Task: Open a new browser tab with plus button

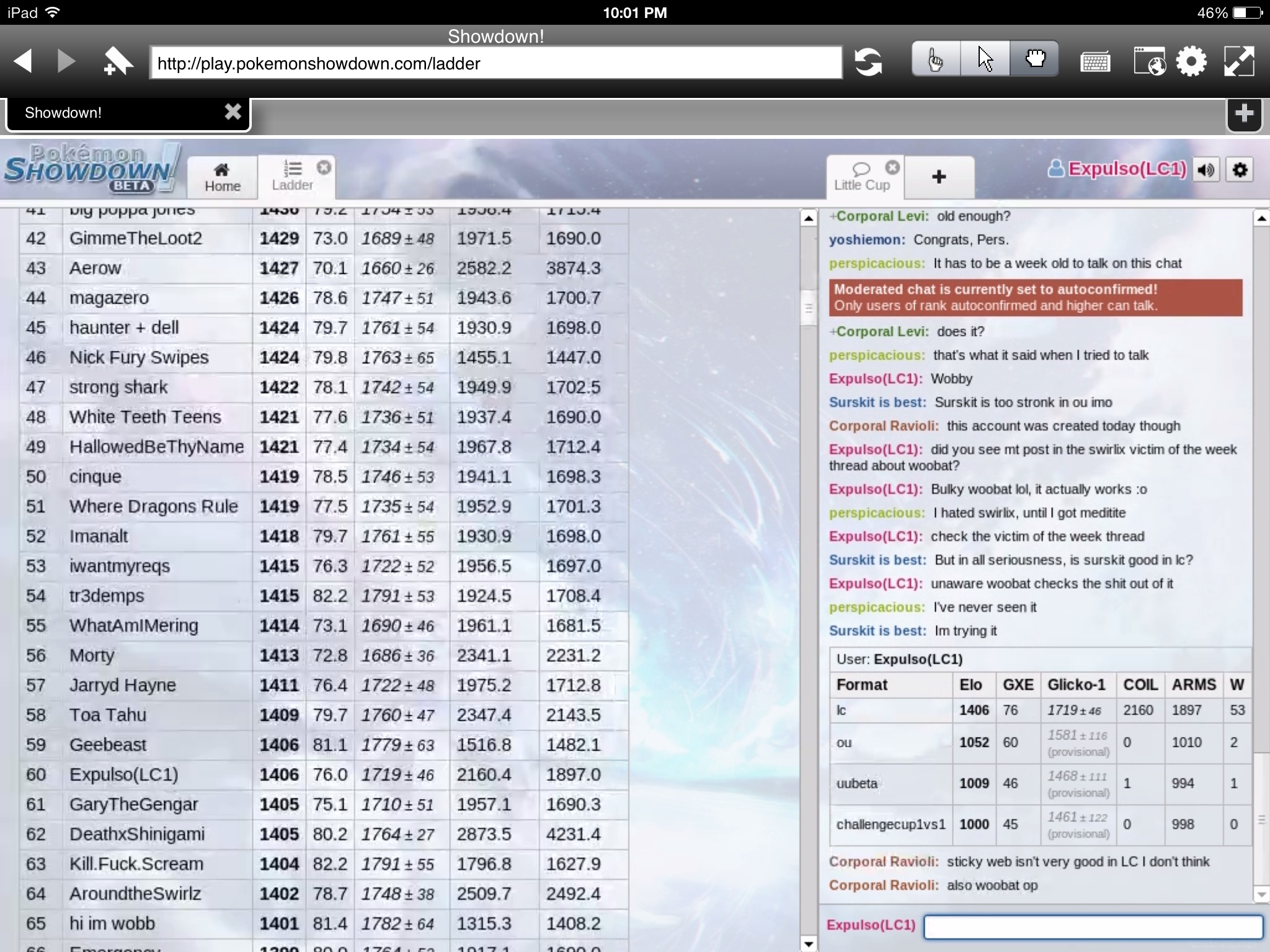Action: 1244,114
